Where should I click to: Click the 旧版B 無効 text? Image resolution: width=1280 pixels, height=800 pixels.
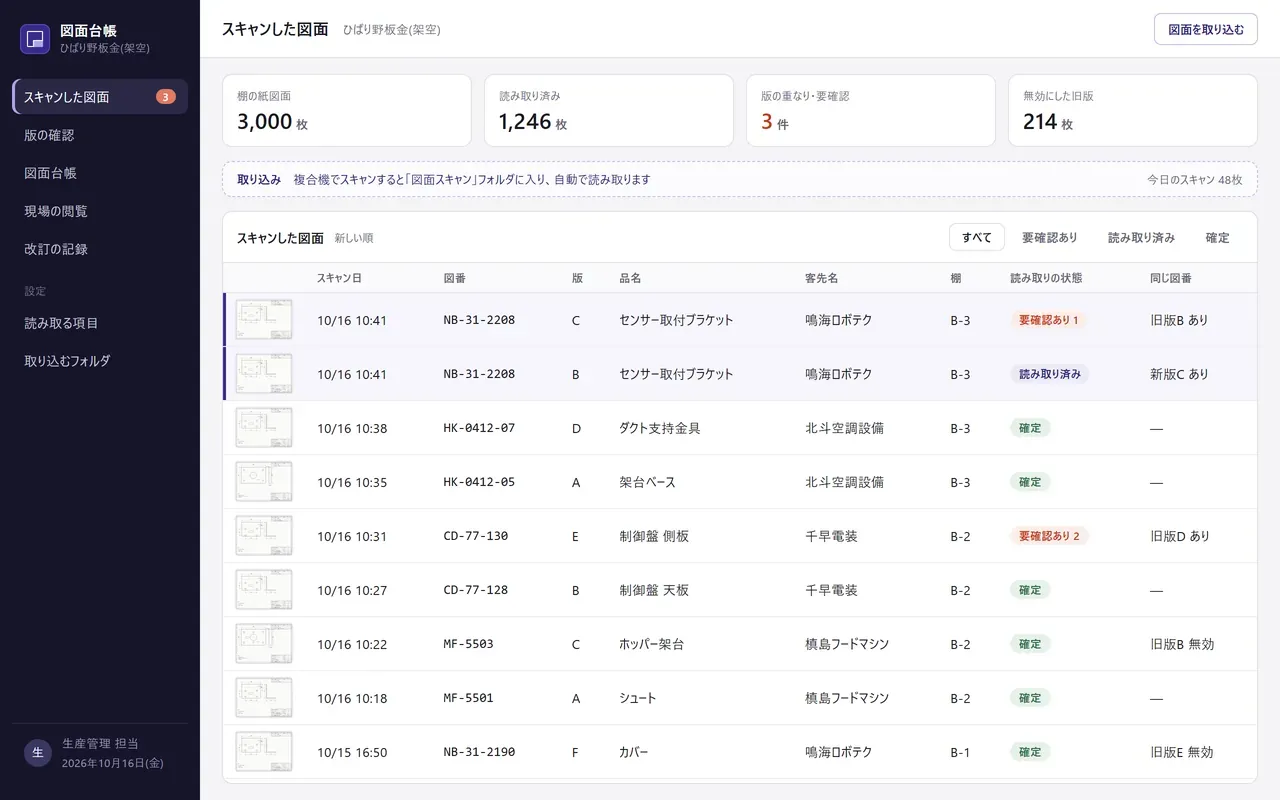(1182, 644)
